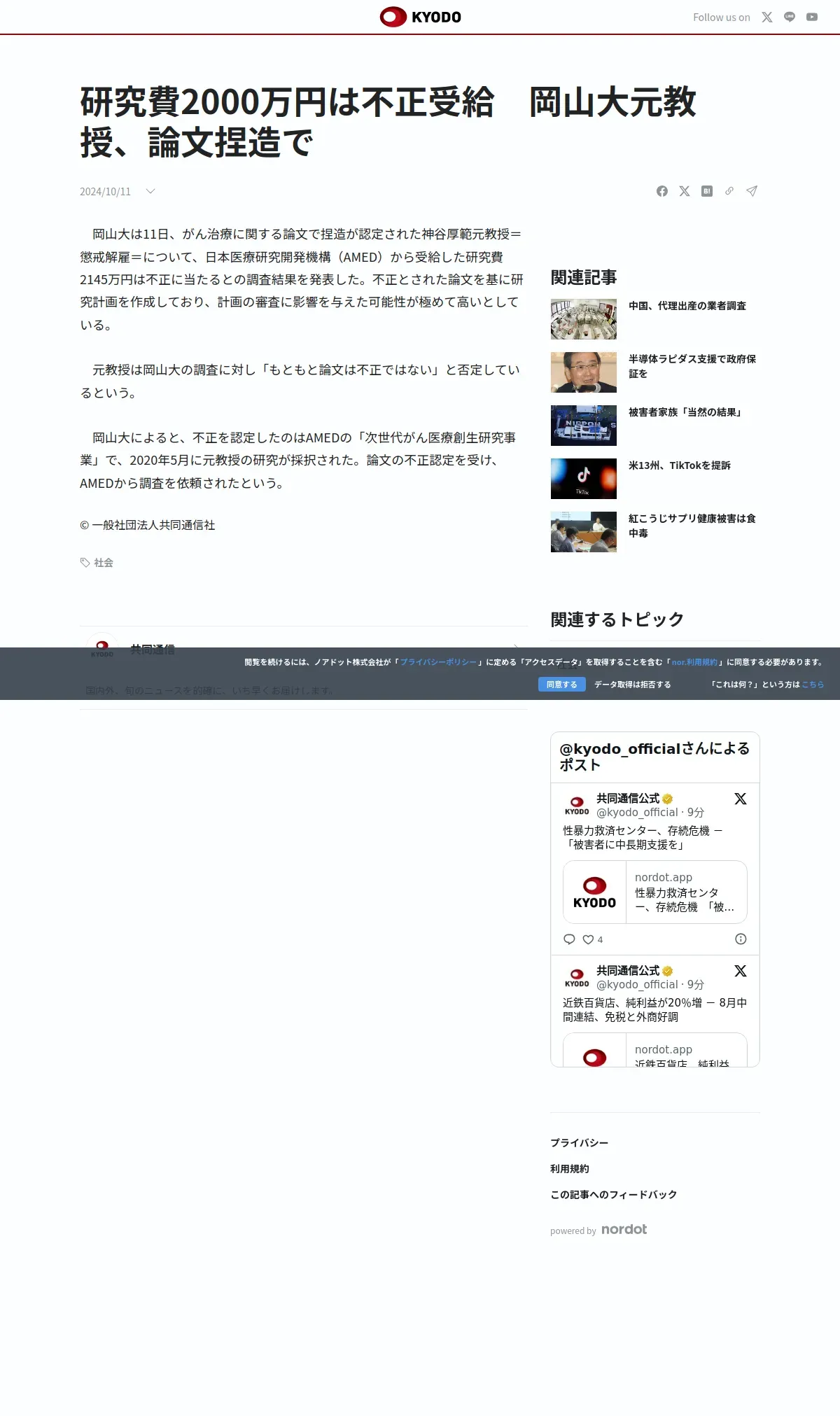Click データ取得は拒否する option
The height and width of the screenshot is (1416, 840).
click(633, 685)
